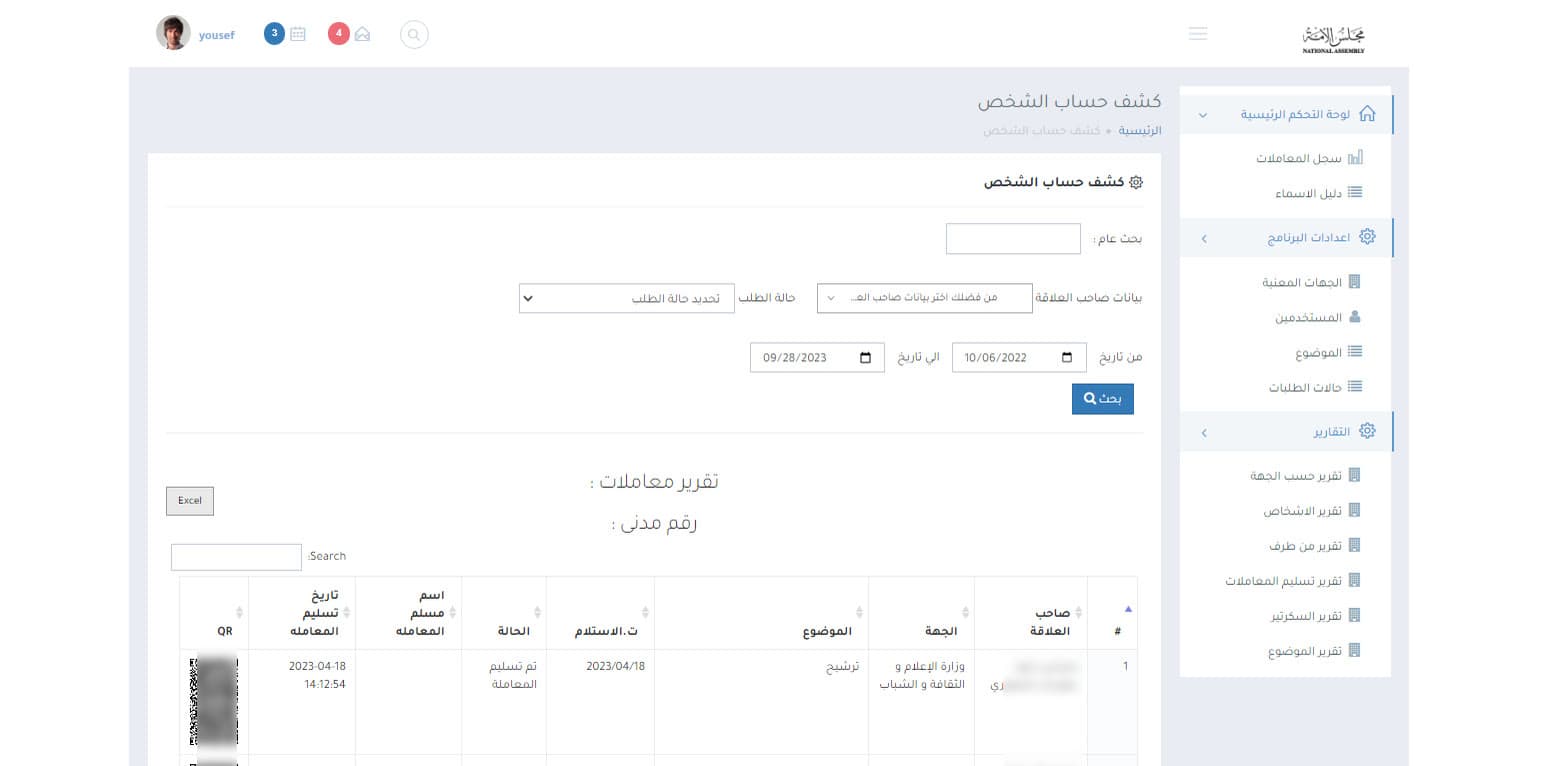Follow the الرئيسية breadcrumb link
1568x766 pixels.
[1139, 131]
